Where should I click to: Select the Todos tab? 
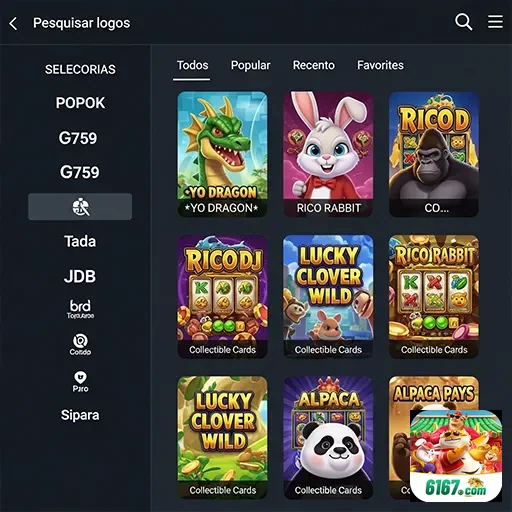click(192, 65)
